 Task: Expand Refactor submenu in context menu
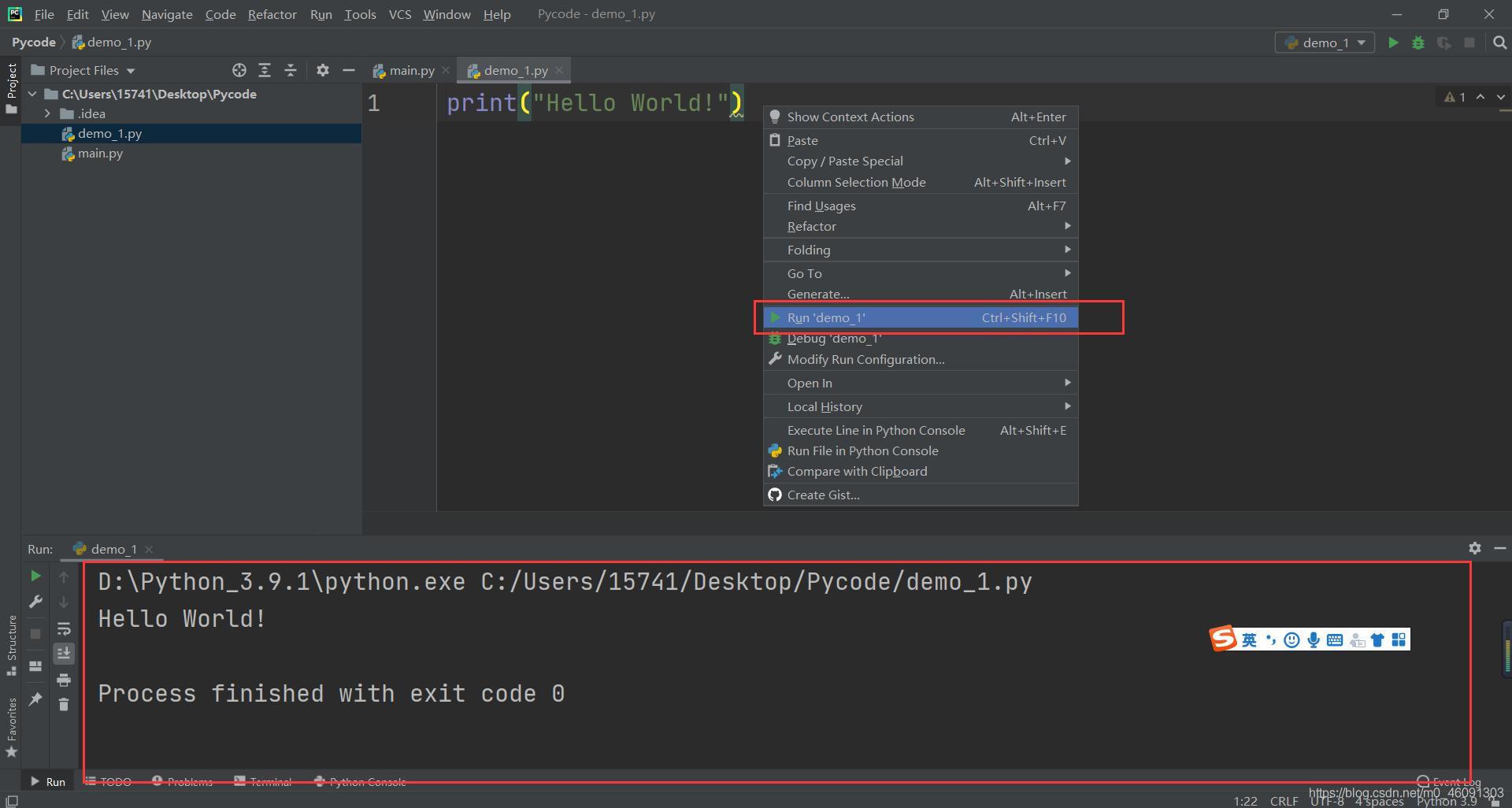[921, 226]
